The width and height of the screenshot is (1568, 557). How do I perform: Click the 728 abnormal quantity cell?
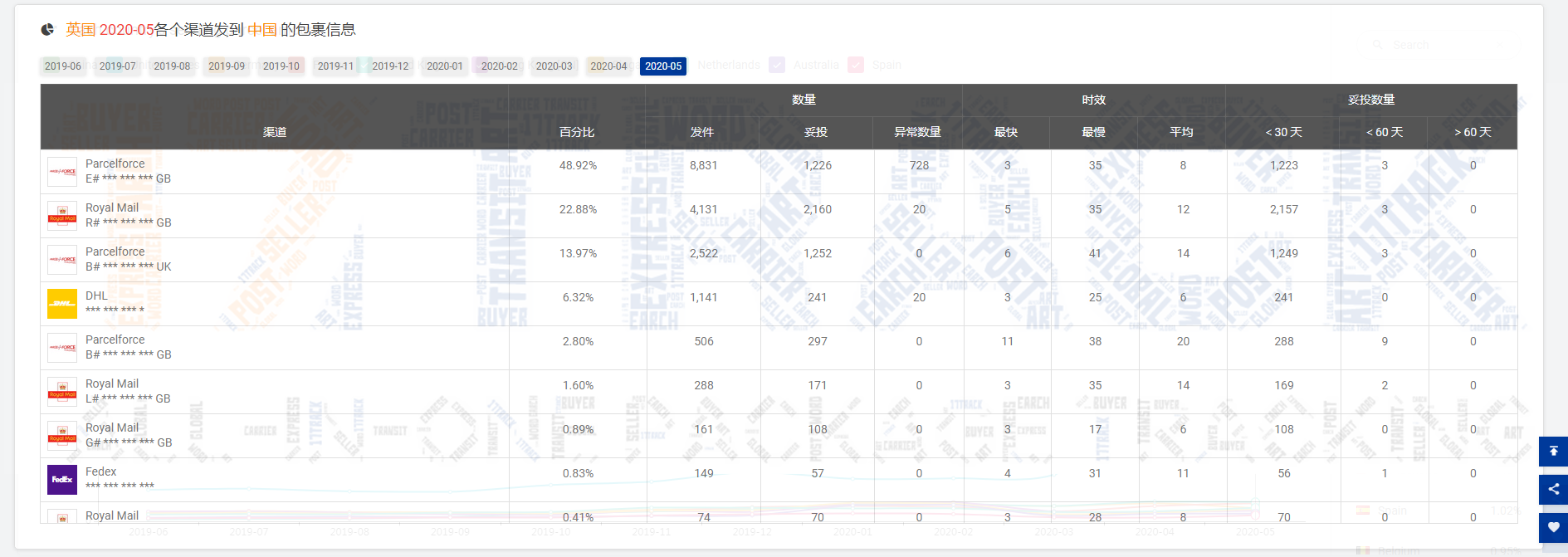pyautogui.click(x=919, y=165)
